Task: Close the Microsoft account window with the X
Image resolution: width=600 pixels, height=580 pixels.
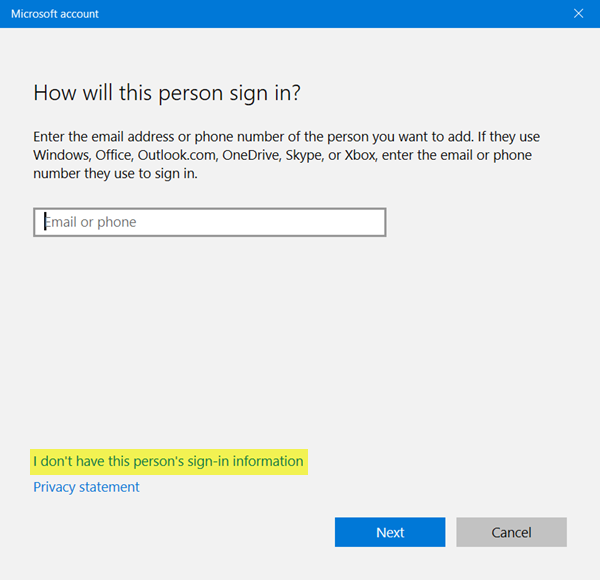Action: 579,13
